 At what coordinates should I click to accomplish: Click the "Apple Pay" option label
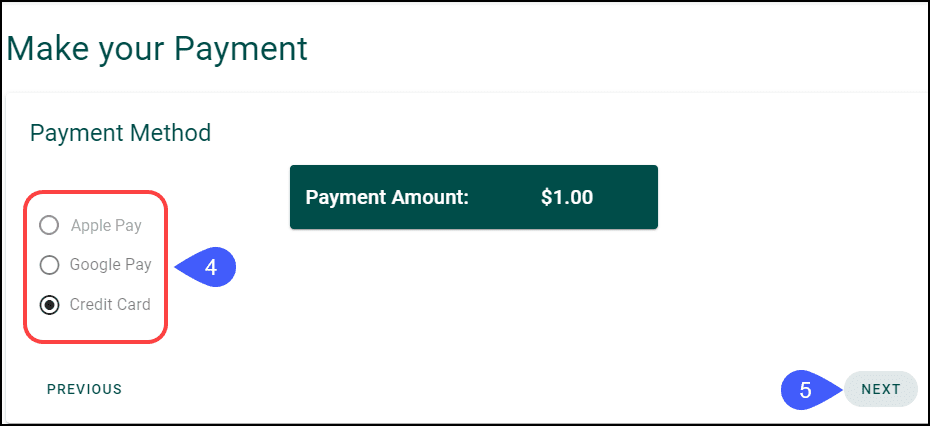pos(106,225)
